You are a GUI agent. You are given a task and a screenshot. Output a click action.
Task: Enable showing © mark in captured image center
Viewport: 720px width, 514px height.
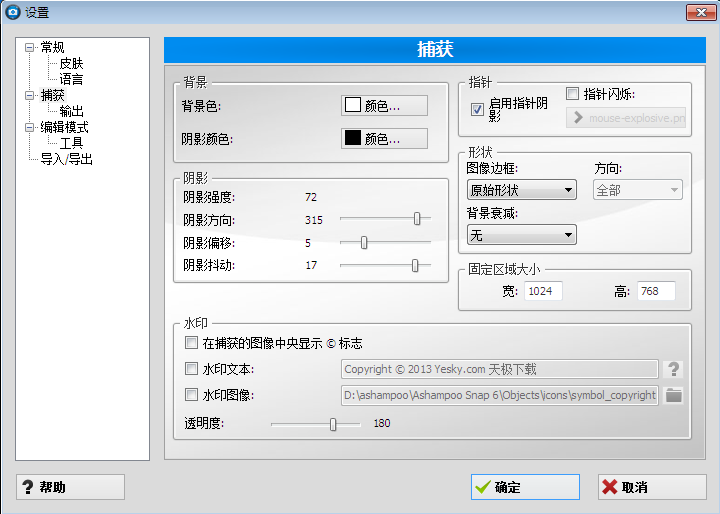click(x=191, y=343)
